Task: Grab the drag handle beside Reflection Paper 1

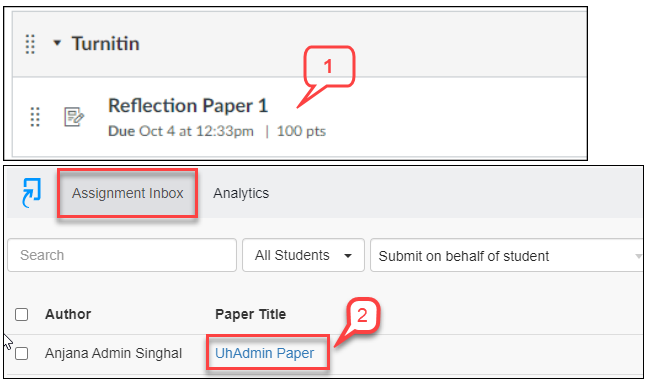Action: coord(35,117)
